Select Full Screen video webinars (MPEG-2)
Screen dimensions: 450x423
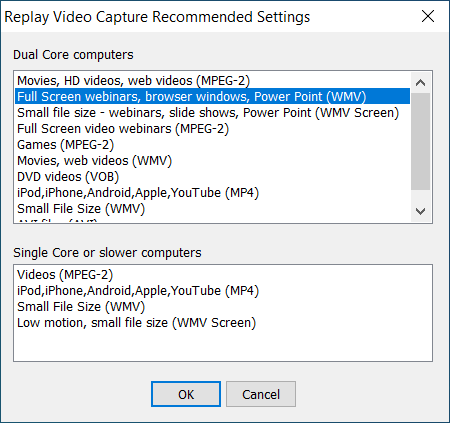point(213,129)
